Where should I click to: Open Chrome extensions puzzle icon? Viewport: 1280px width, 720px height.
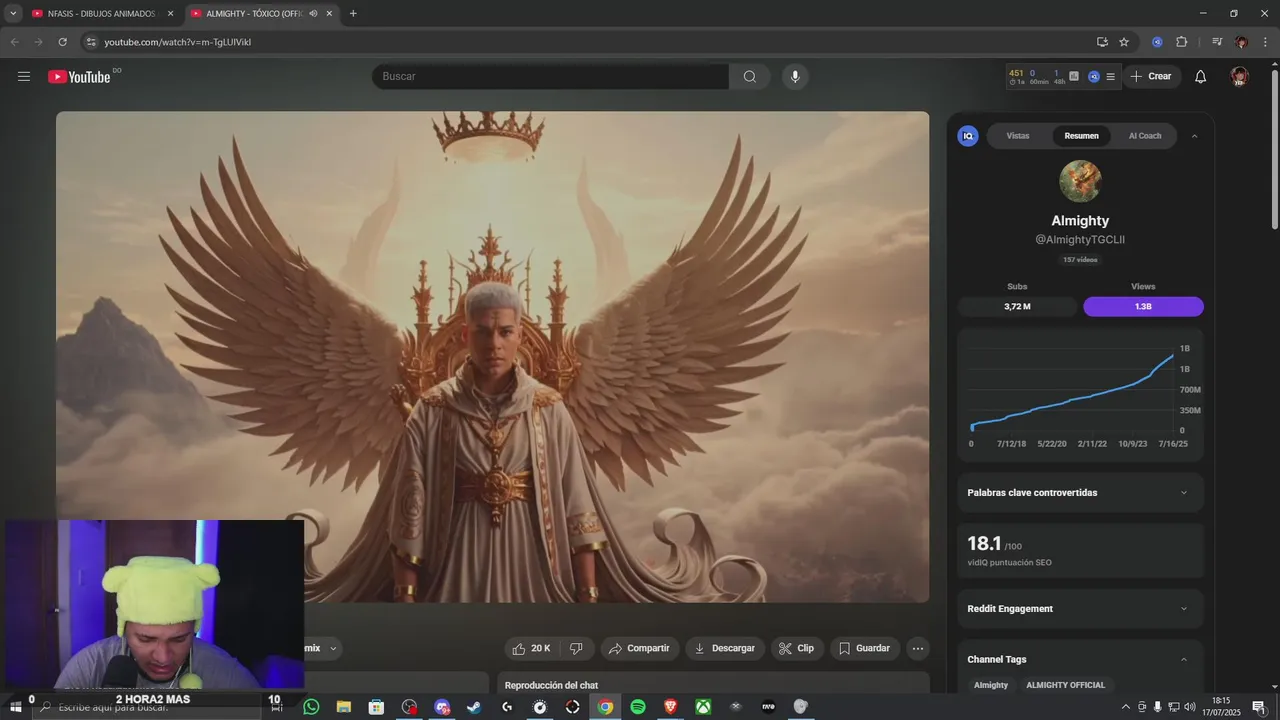tap(1182, 42)
